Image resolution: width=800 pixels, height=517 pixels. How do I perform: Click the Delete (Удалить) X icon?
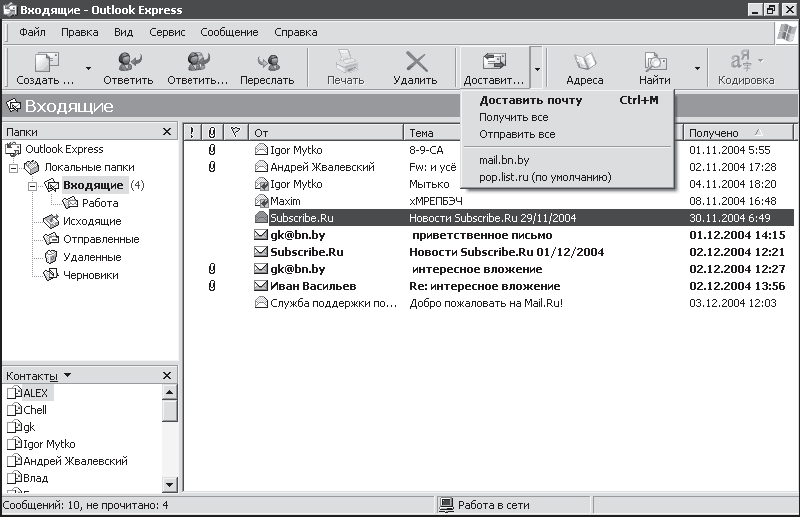coord(416,62)
